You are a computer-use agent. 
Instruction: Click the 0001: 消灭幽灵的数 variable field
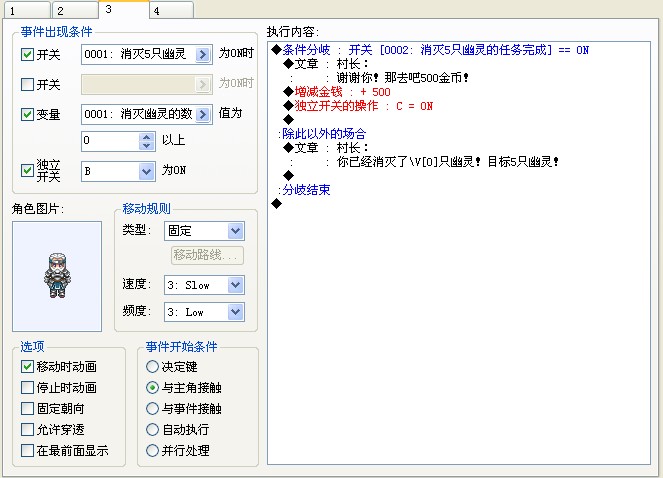pyautogui.click(x=147, y=114)
